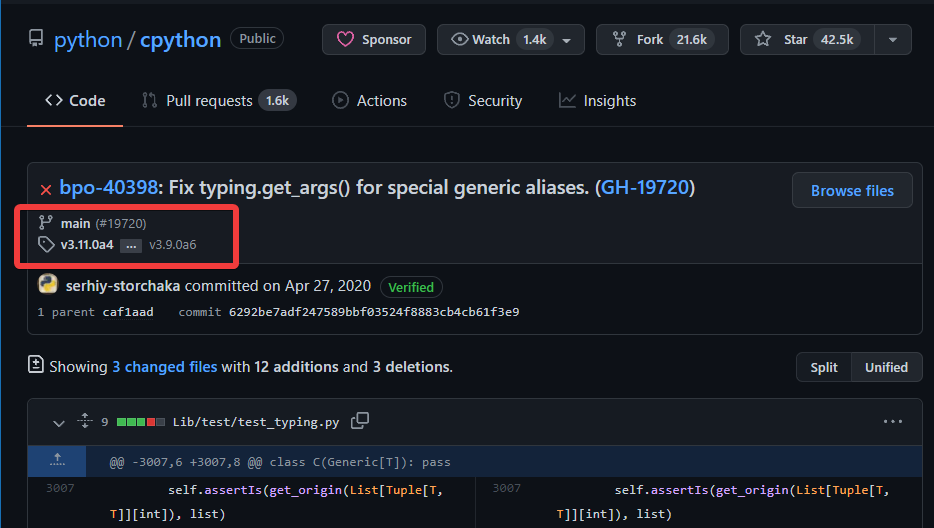Image resolution: width=934 pixels, height=528 pixels.
Task: Open Lib/test/test_typing.py file link
Action: pos(256,422)
